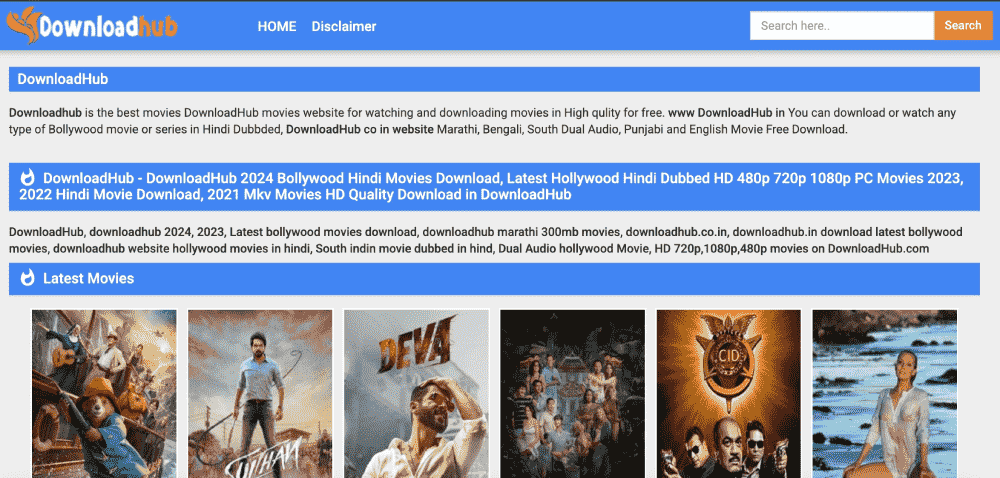This screenshot has height=478, width=1000.
Task: Click the bold 'www DownloadHub in' text
Action: click(726, 113)
